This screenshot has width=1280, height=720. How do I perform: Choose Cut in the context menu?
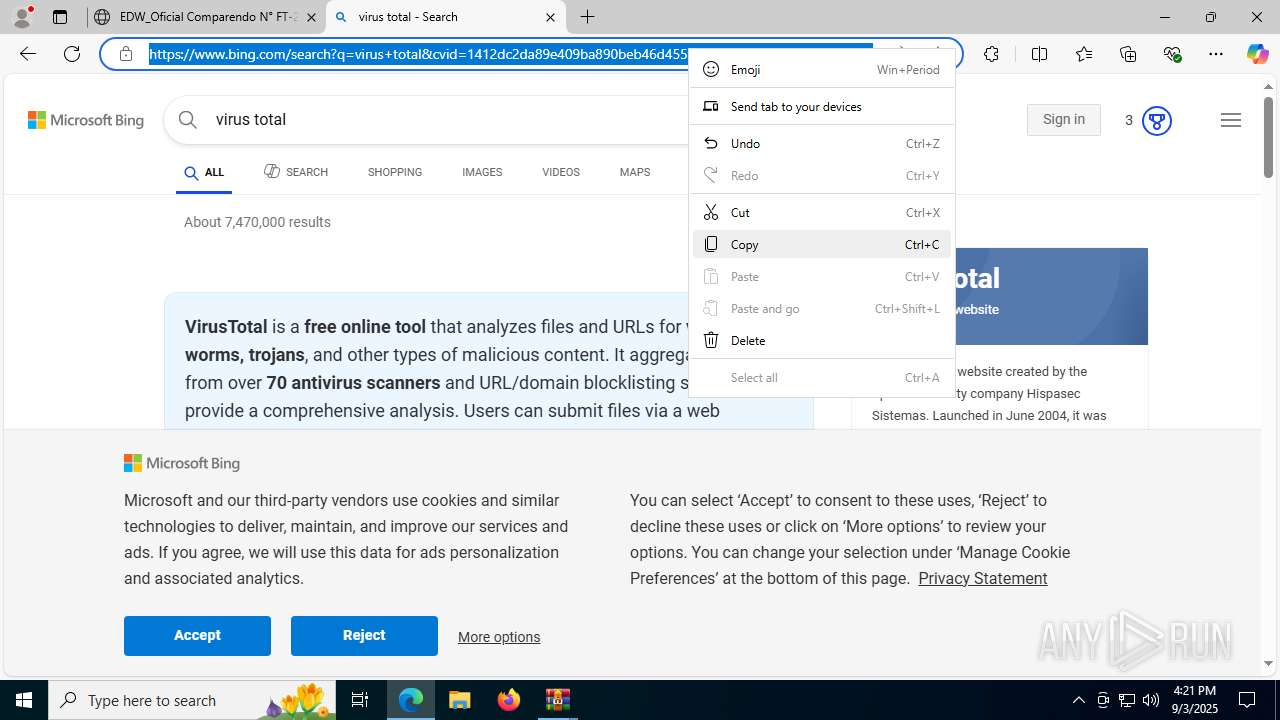(x=822, y=212)
